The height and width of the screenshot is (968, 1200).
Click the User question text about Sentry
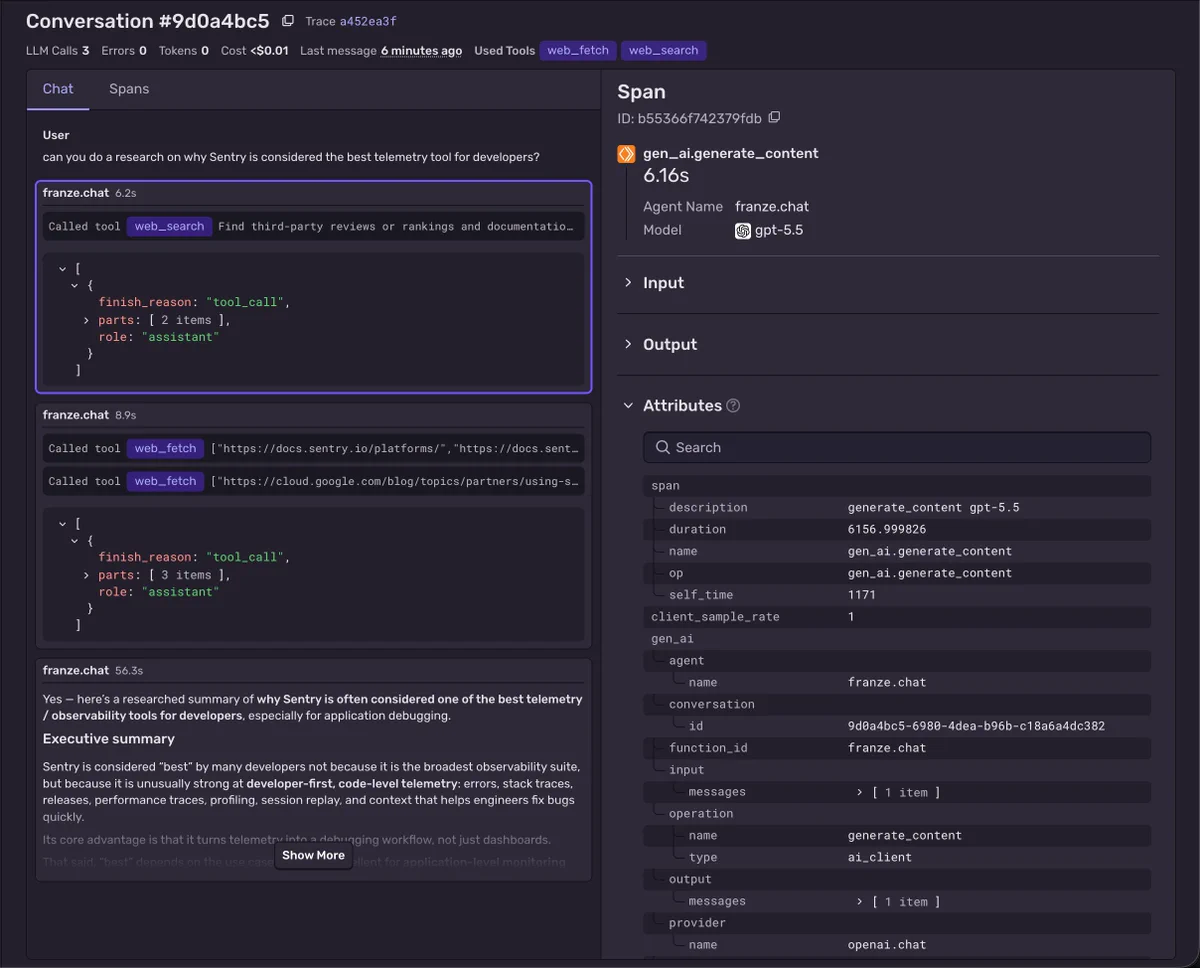(291, 157)
